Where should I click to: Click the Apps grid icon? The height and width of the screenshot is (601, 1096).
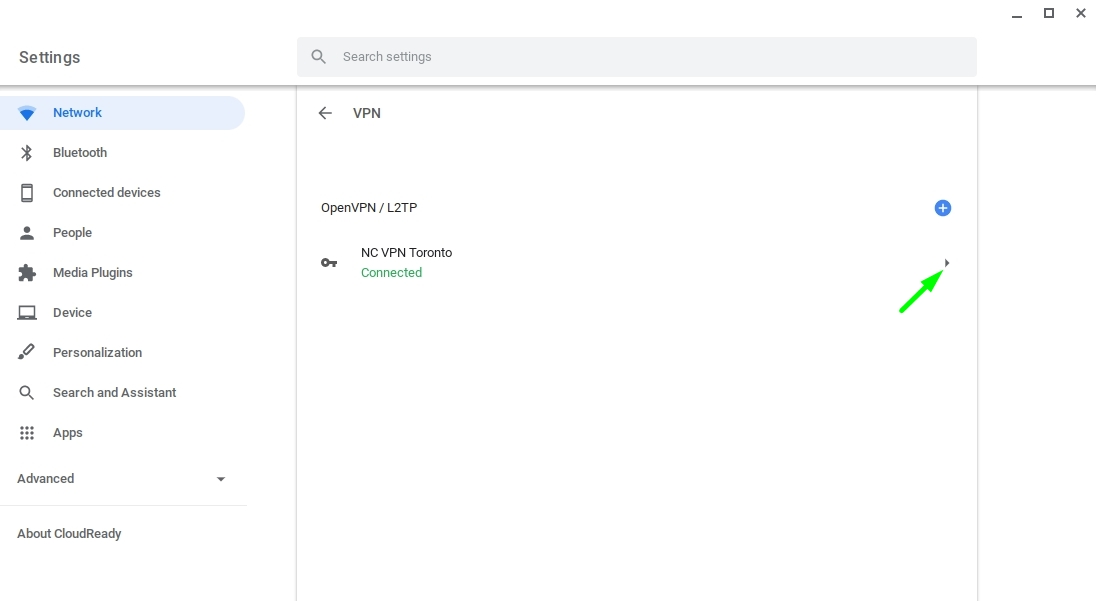27,433
